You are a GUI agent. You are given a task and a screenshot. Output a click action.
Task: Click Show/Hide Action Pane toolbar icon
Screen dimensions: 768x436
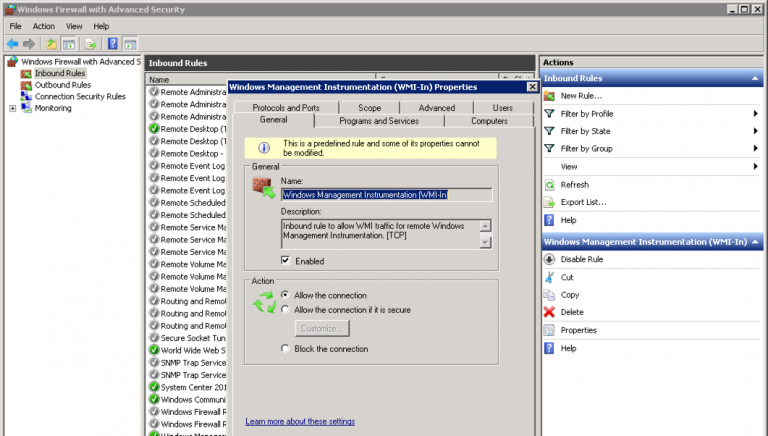tap(130, 44)
